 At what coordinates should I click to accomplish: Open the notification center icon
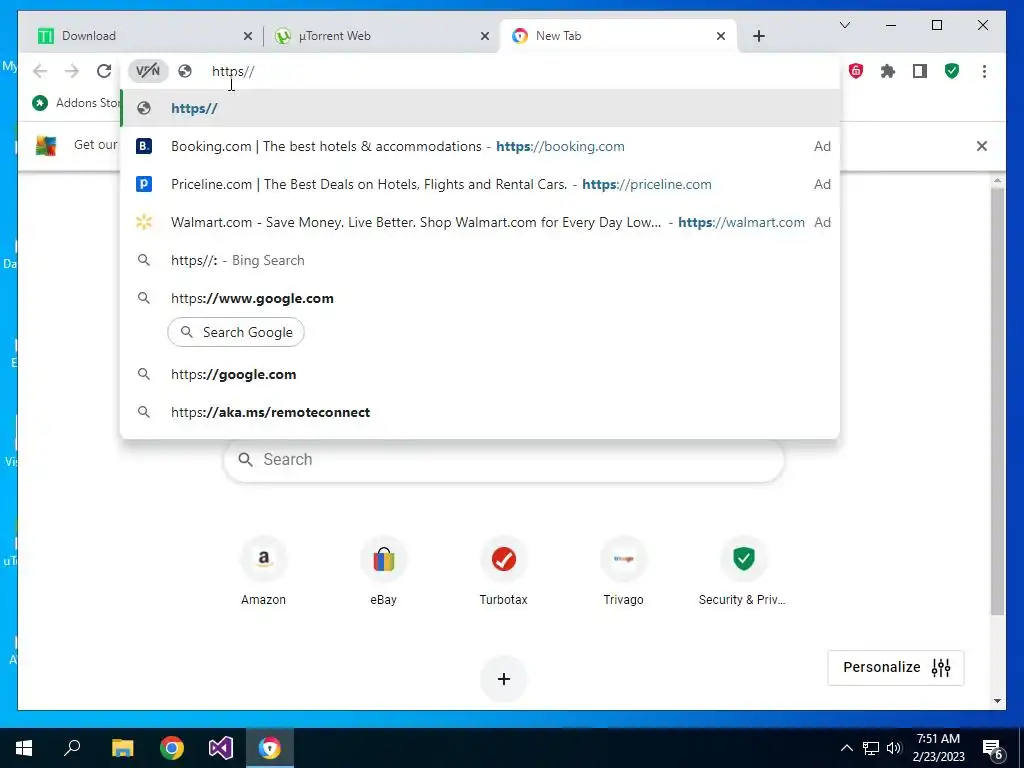[993, 749]
